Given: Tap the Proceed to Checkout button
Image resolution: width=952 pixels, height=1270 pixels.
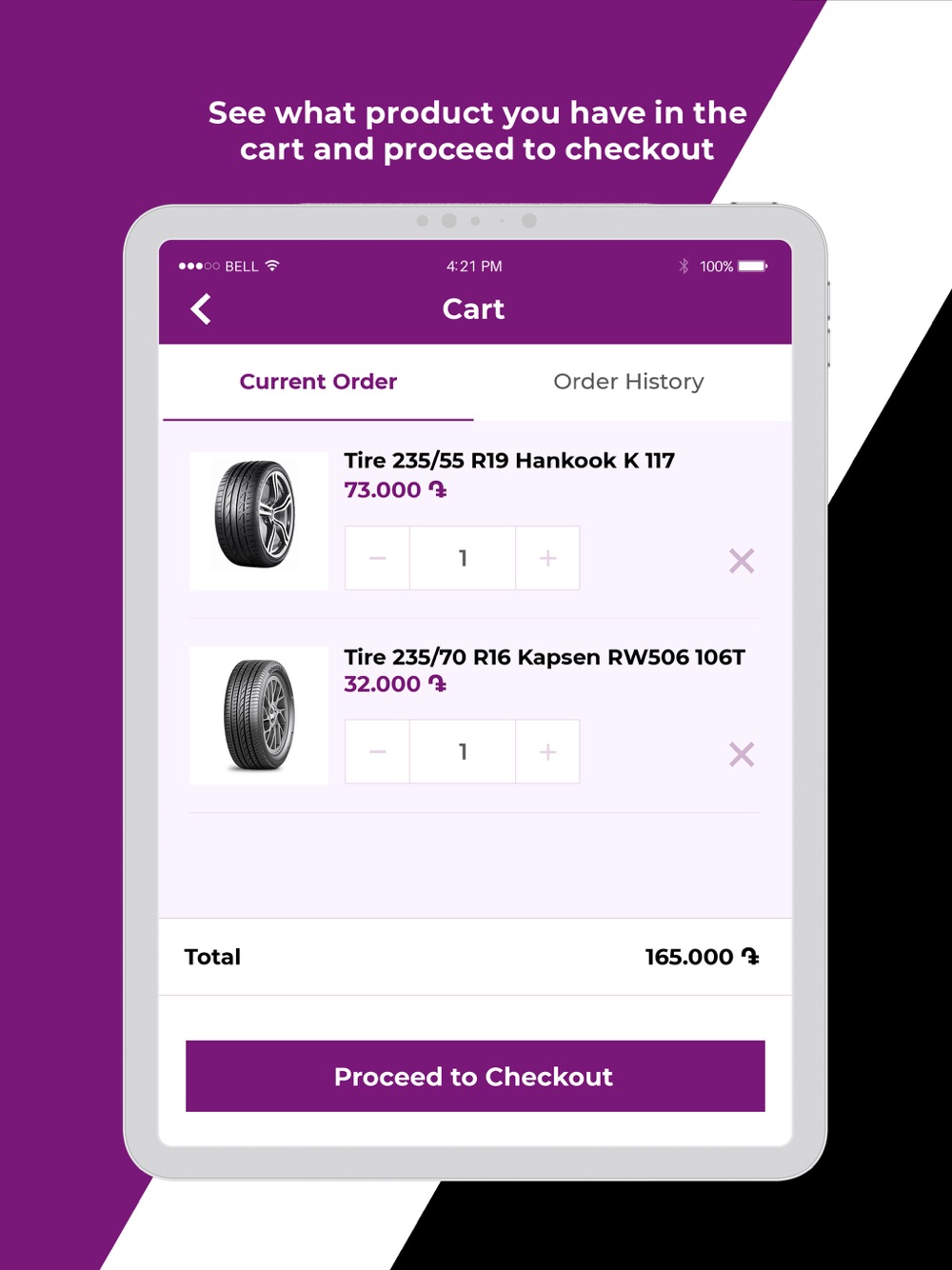Looking at the screenshot, I should coord(475,1076).
